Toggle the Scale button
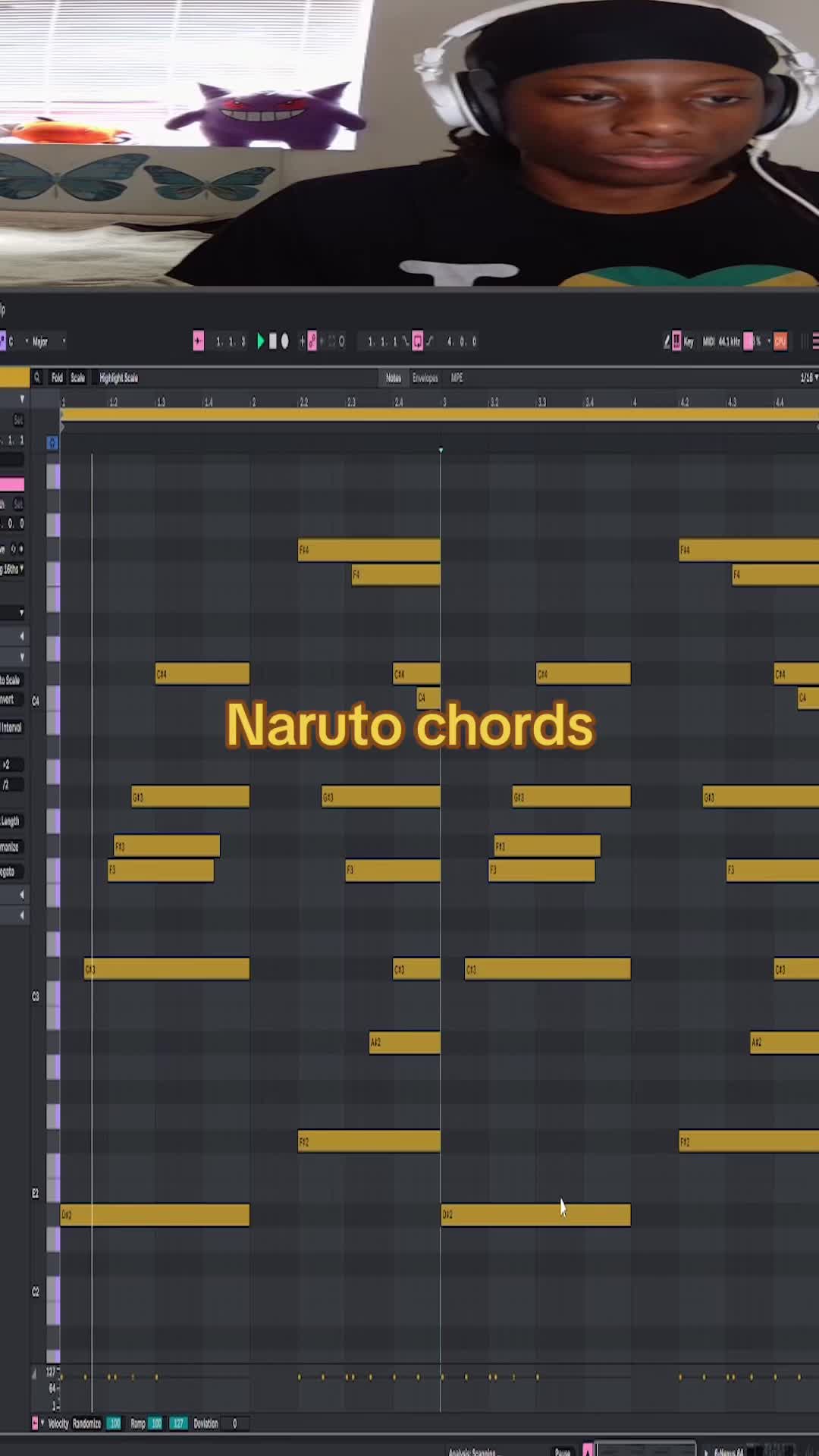 pyautogui.click(x=77, y=378)
